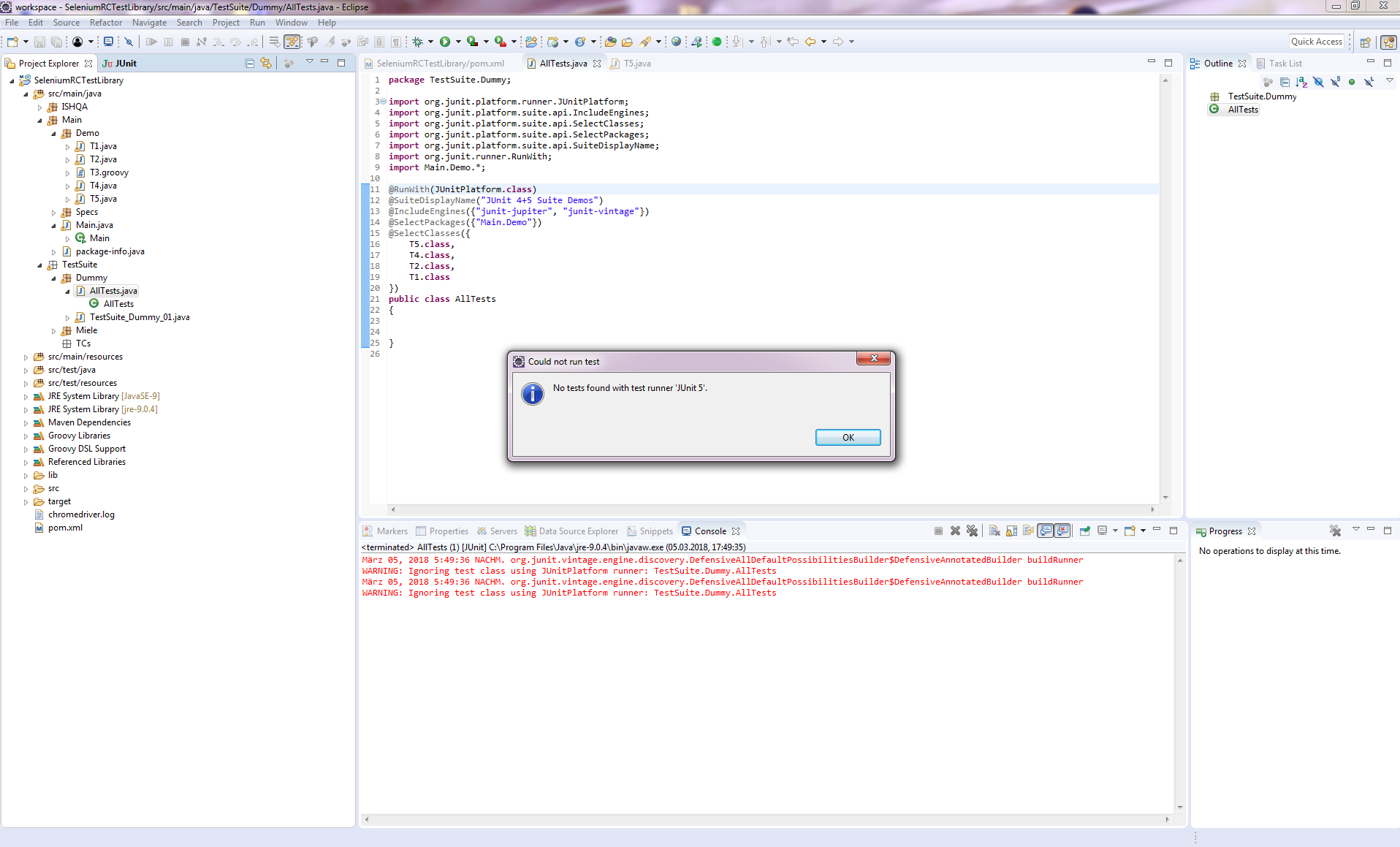Expand Maven Dependencies node

coord(26,423)
